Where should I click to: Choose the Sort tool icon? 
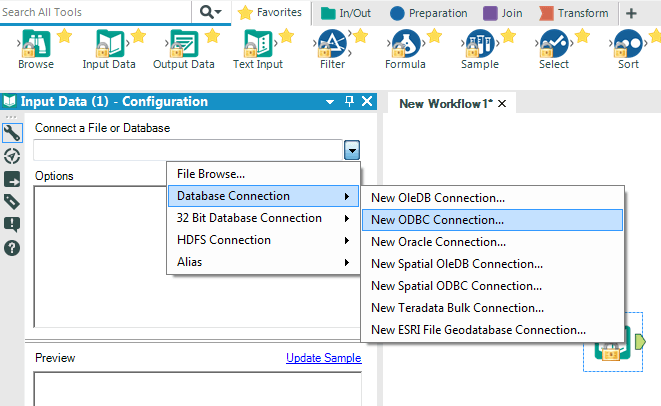coord(627,45)
